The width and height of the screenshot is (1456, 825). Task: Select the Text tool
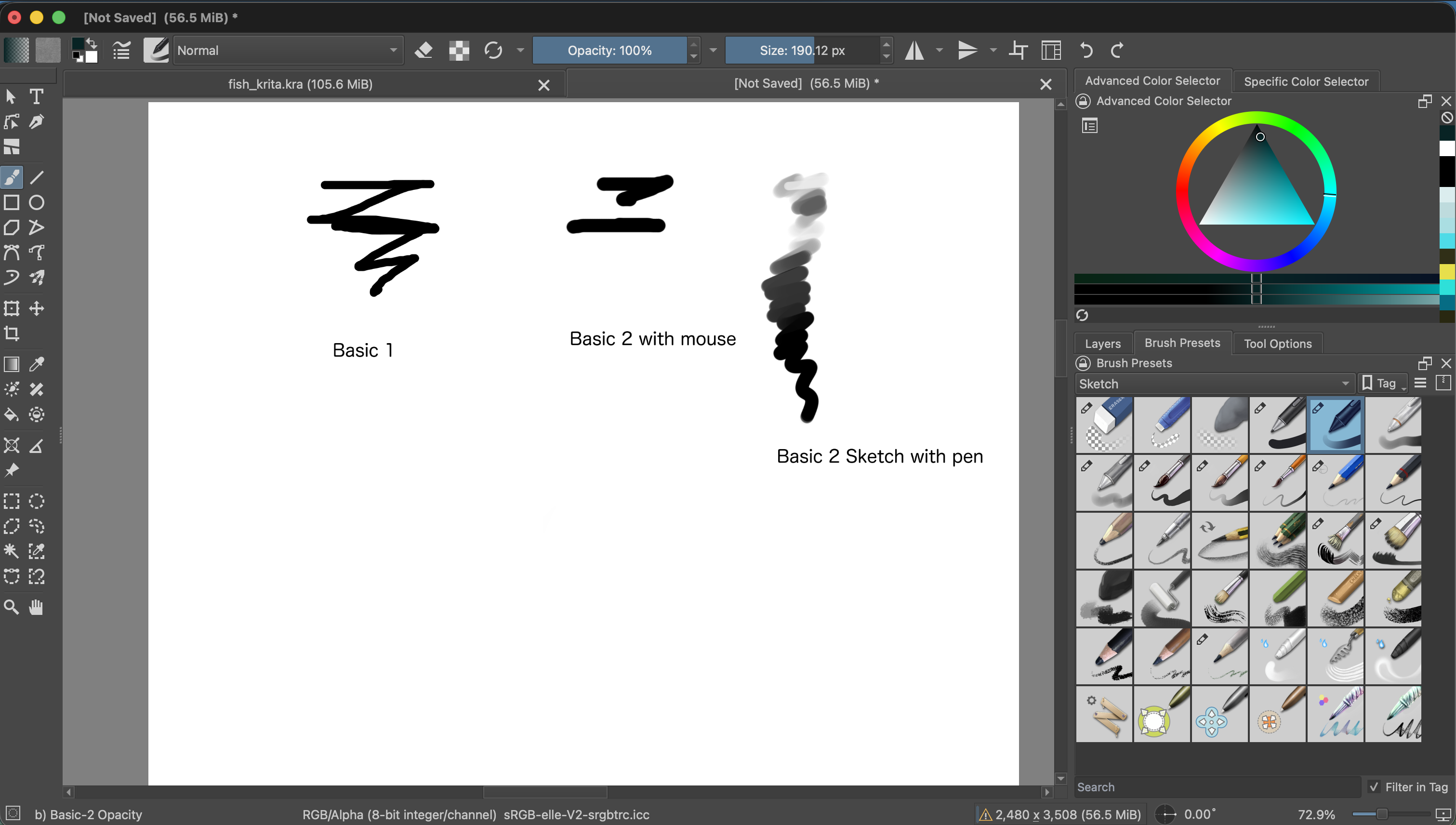click(36, 96)
